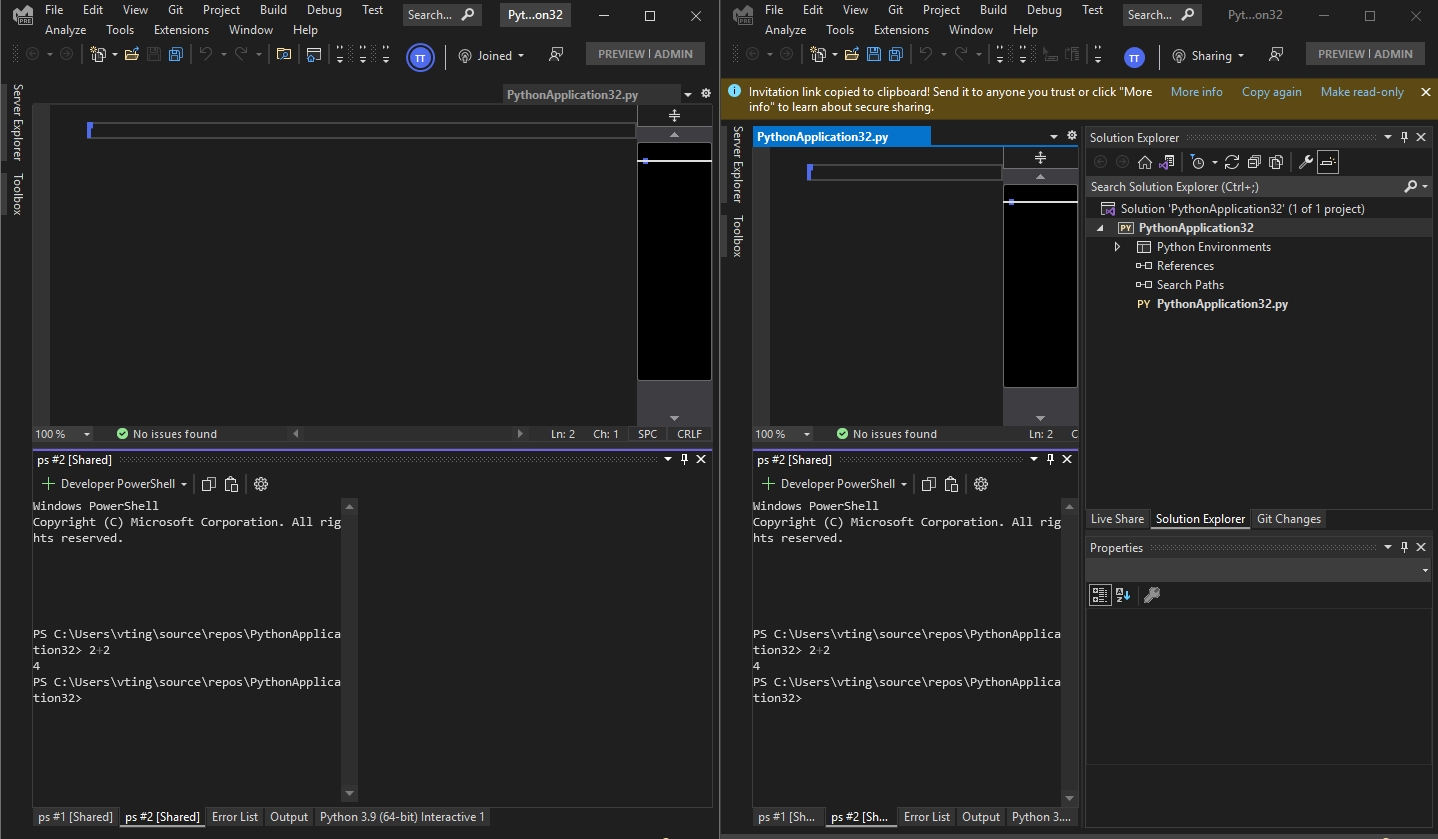The width and height of the screenshot is (1438, 839).
Task: Click the follow participant icon next to Joined
Action: click(555, 55)
